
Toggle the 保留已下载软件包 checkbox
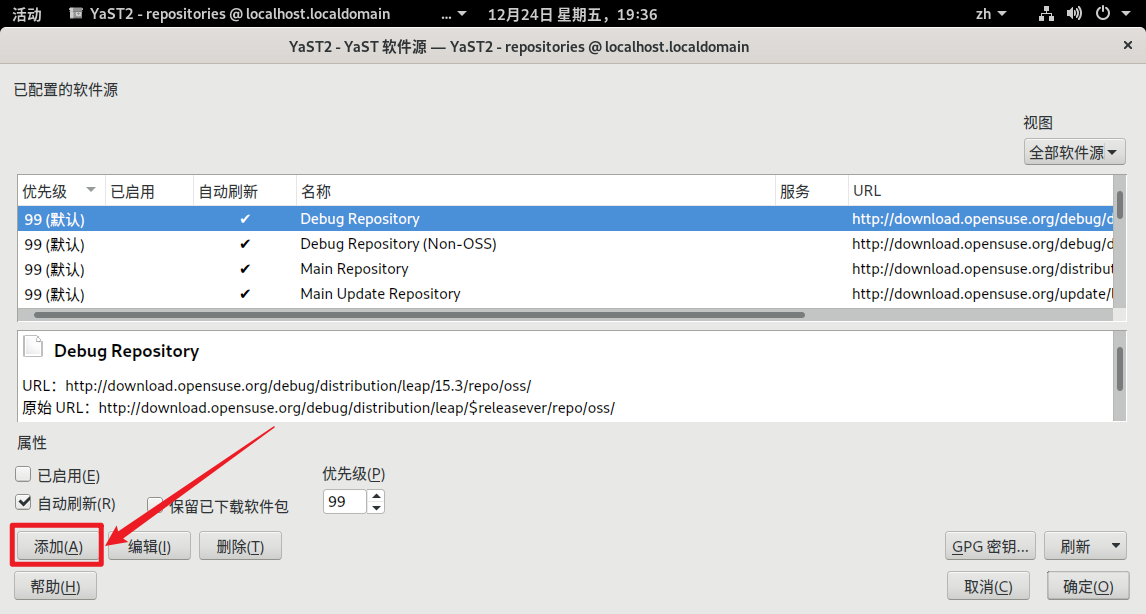tap(155, 505)
